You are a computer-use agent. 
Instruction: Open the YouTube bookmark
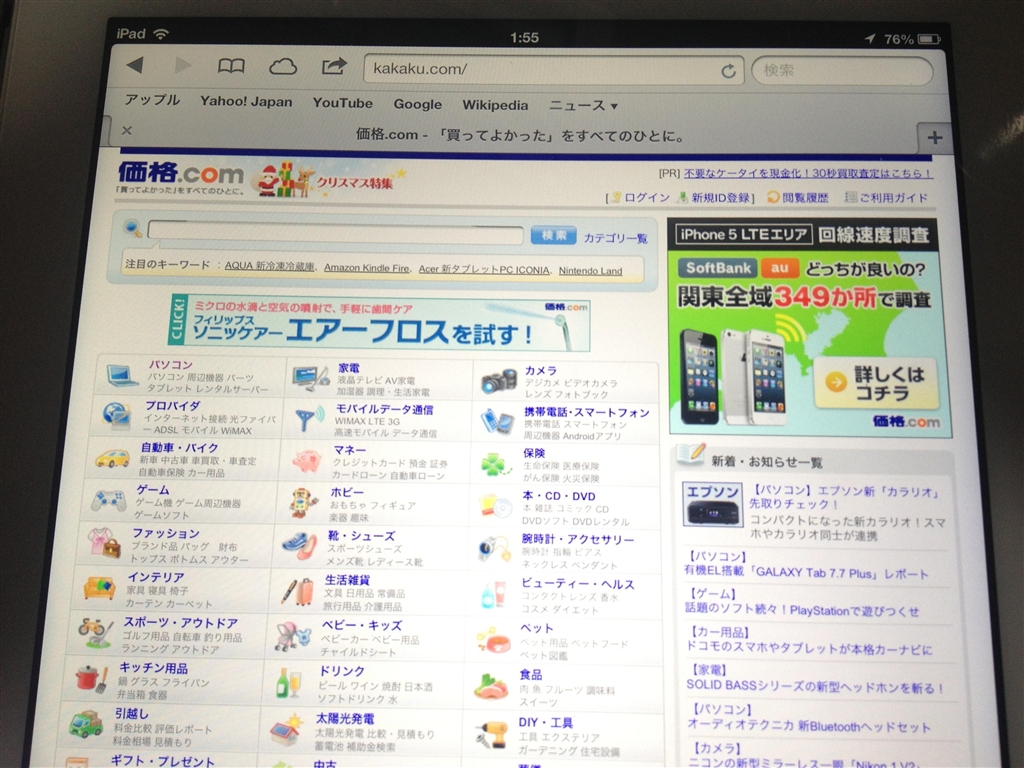342,103
